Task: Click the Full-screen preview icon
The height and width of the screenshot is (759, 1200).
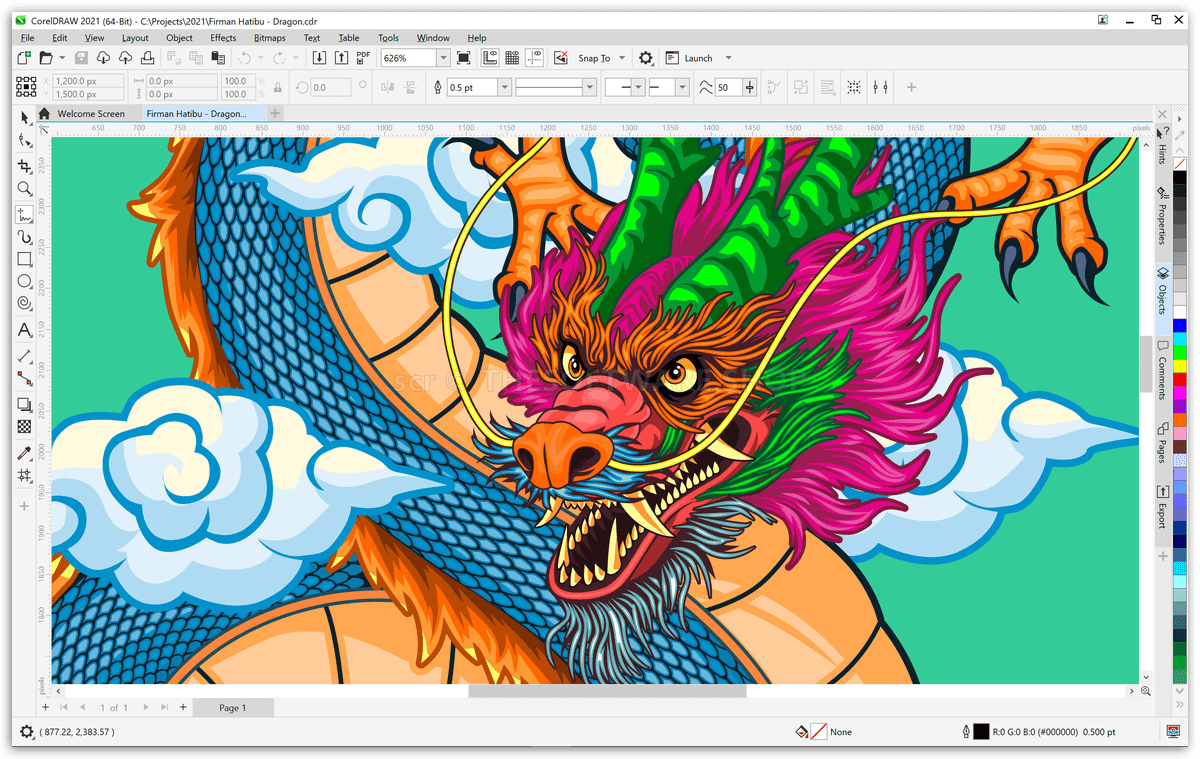Action: [x=464, y=59]
